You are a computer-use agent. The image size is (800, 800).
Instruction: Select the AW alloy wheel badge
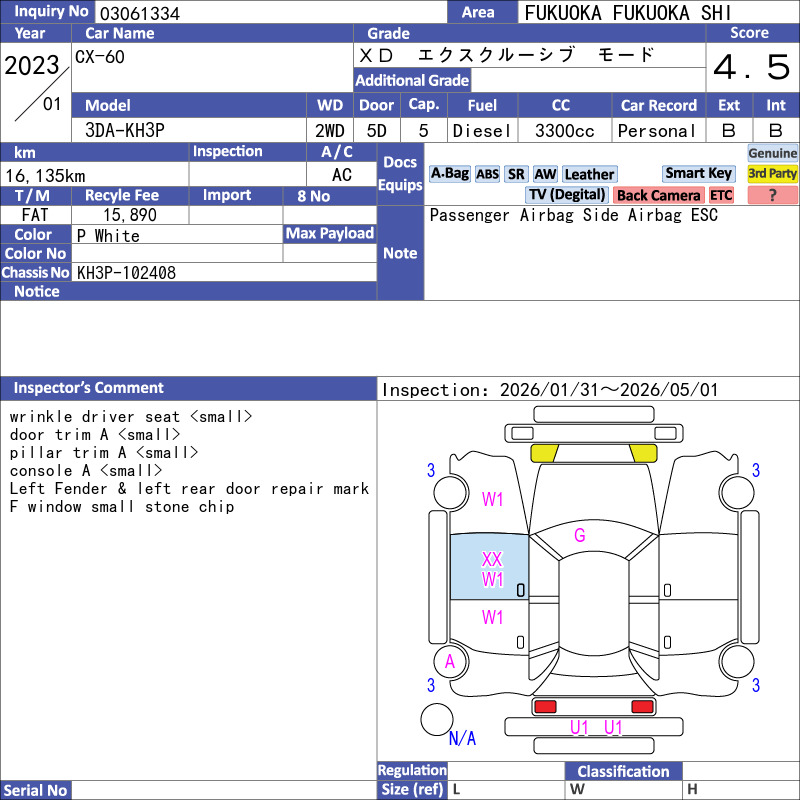click(545, 174)
